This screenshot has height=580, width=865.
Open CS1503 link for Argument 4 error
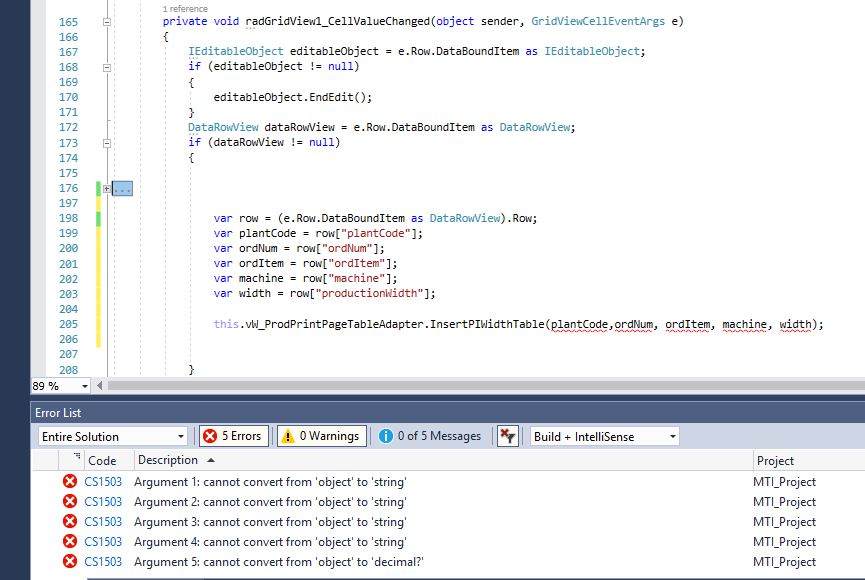coord(103,542)
